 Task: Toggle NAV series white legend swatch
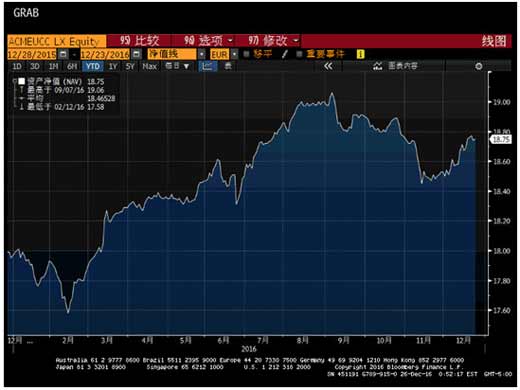point(22,81)
